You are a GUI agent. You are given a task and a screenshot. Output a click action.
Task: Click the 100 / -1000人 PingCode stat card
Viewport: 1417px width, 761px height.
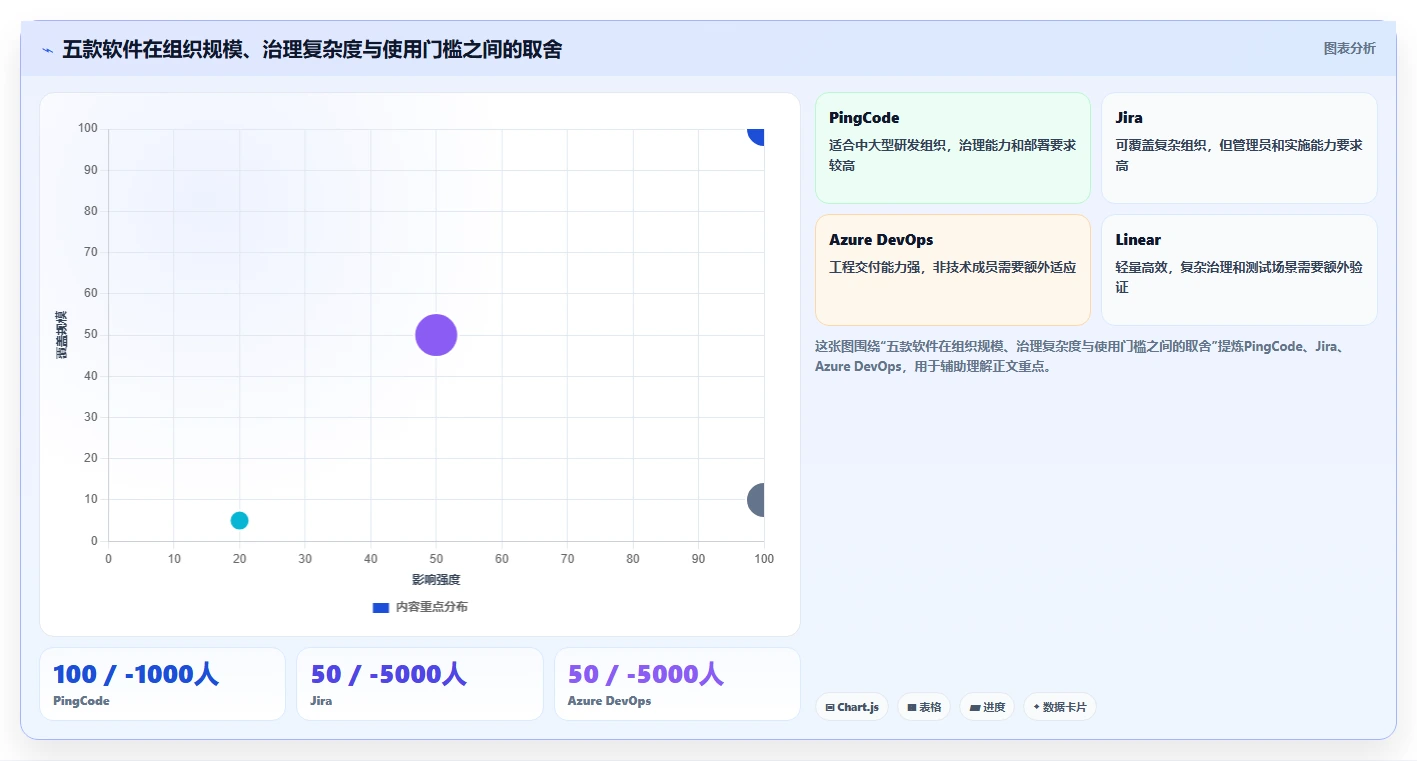point(162,684)
